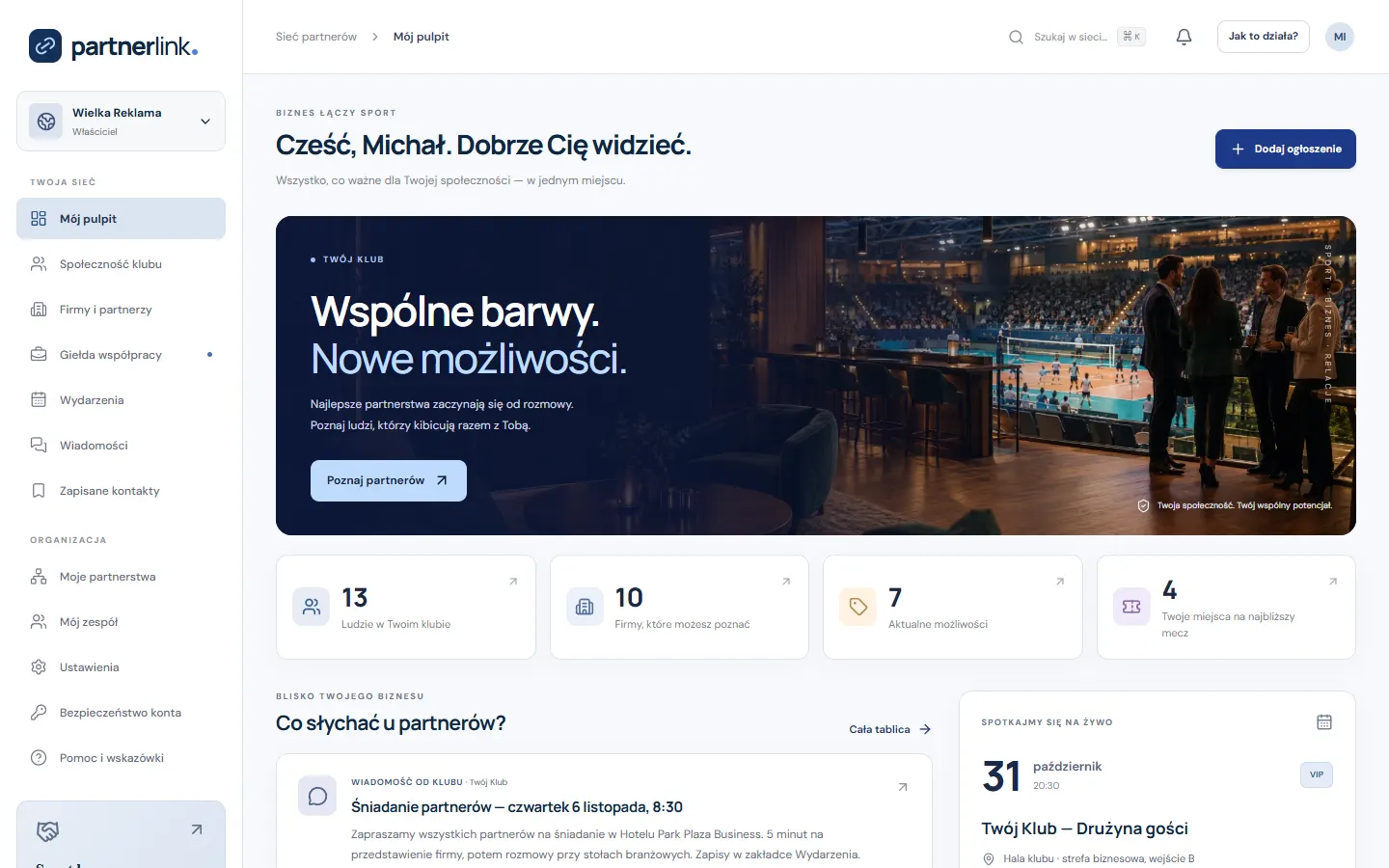This screenshot has width=1389, height=868.
Task: Open arrow on 13 Ludzie w Twoim klubie card
Action: [x=513, y=582]
